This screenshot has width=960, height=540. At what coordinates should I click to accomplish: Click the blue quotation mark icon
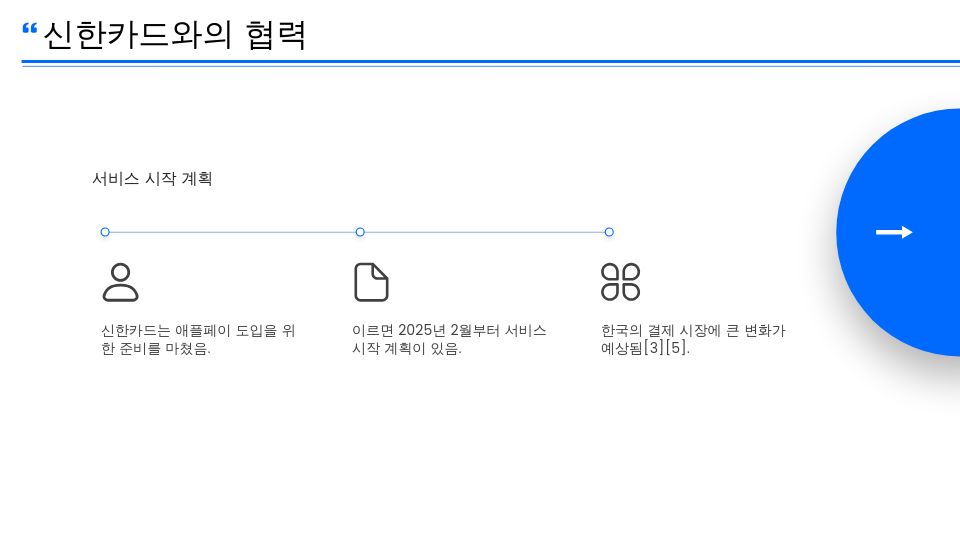[x=29, y=29]
